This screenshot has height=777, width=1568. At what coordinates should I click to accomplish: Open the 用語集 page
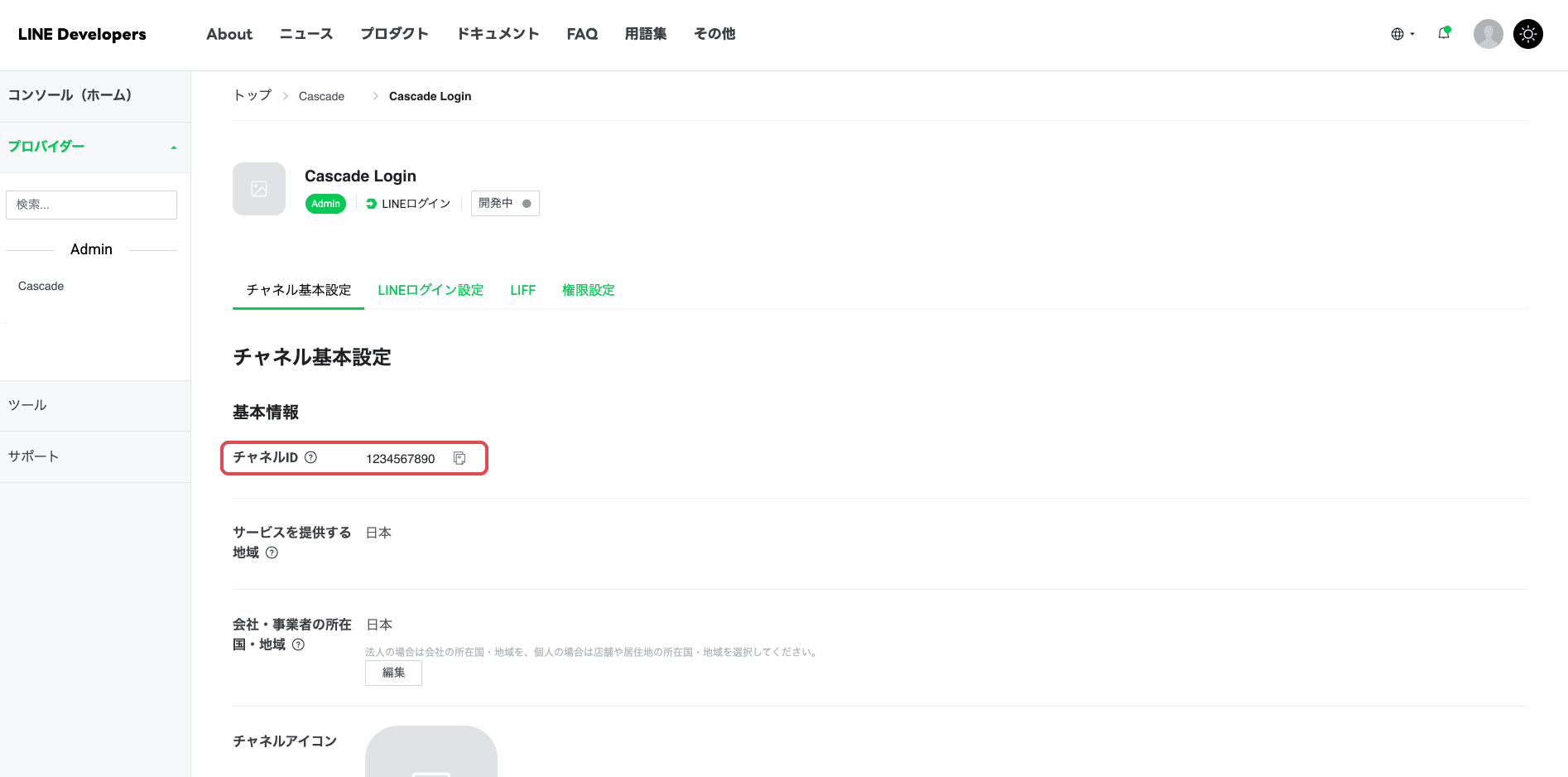point(646,34)
